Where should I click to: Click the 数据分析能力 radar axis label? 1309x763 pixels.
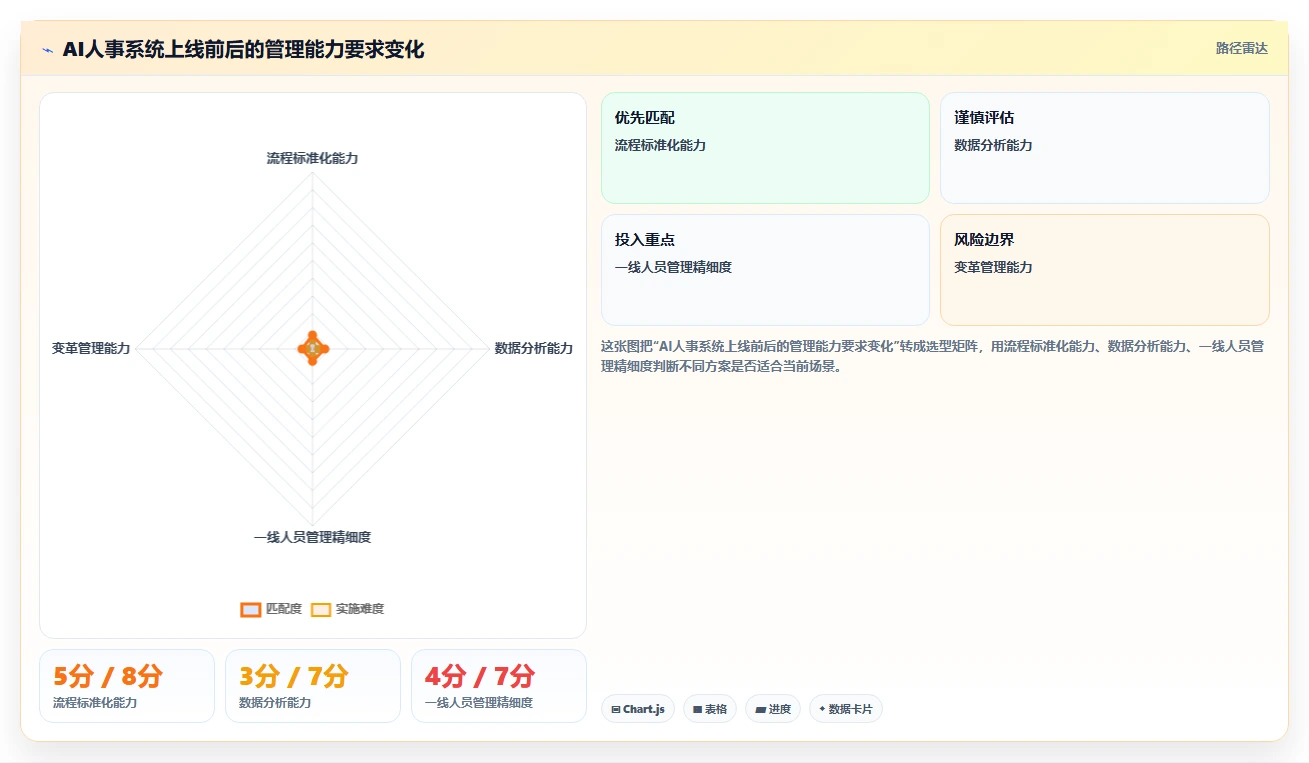point(534,348)
